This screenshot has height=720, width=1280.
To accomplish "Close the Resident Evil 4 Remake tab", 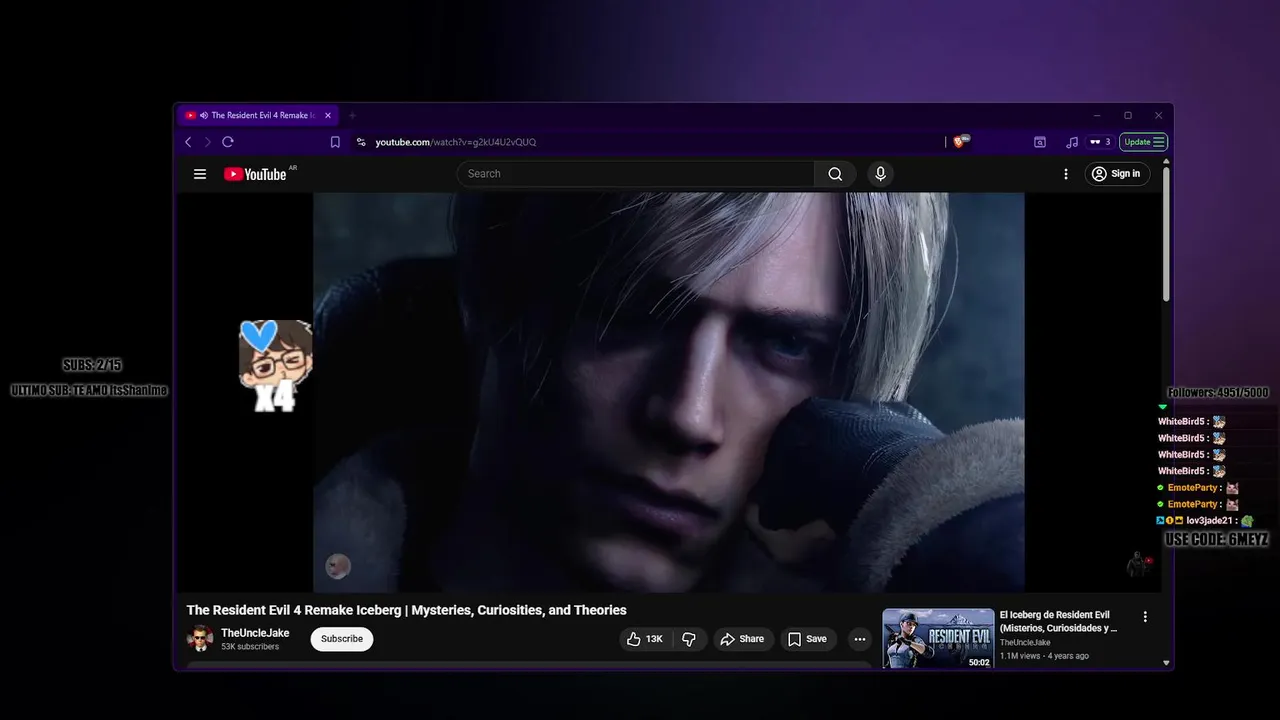I will [328, 116].
